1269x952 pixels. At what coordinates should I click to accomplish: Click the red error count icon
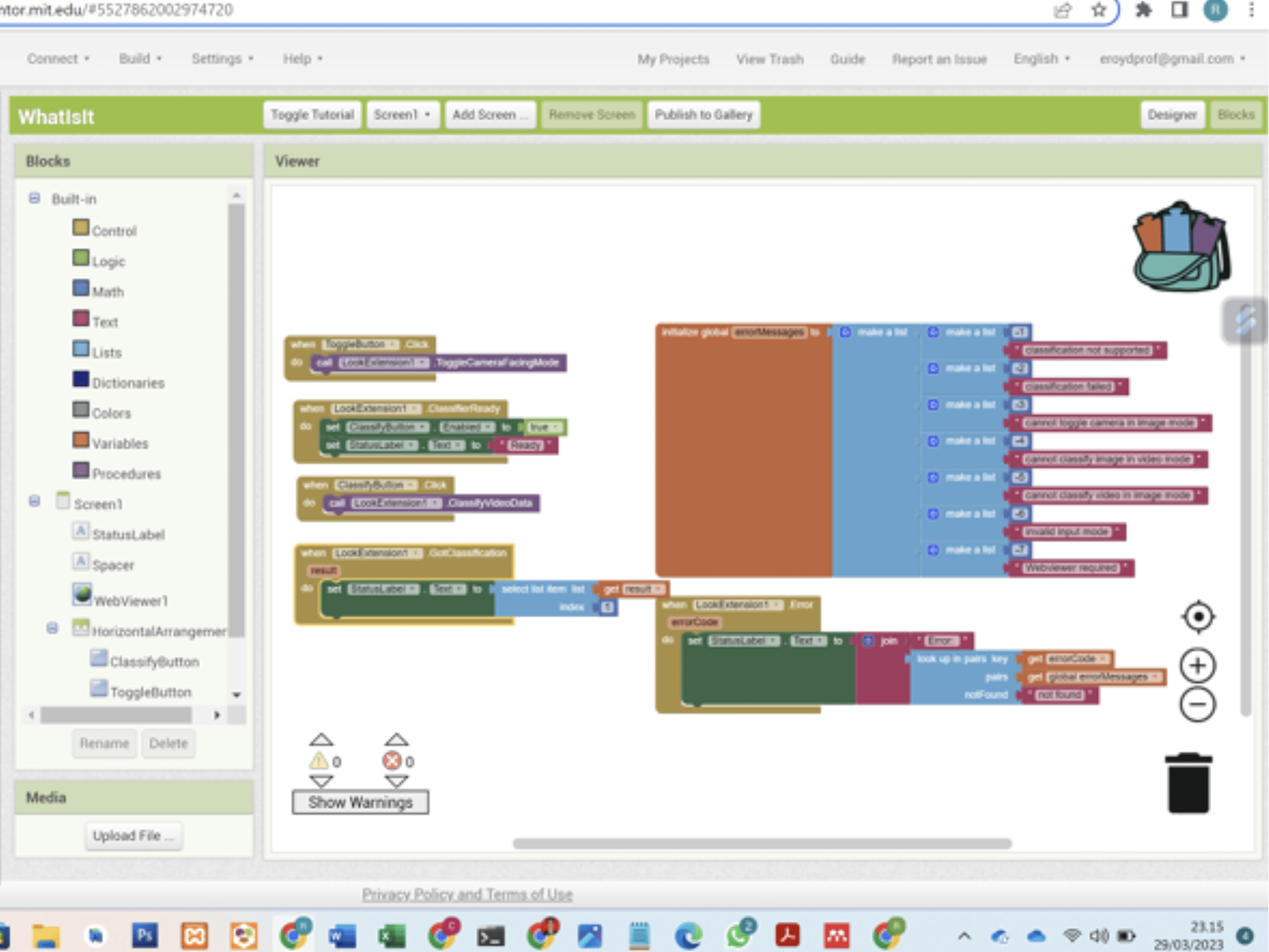click(x=392, y=761)
